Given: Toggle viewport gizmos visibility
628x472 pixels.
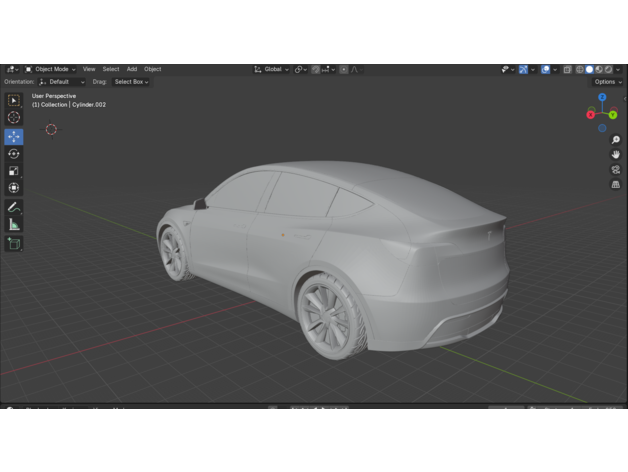Looking at the screenshot, I should pyautogui.click(x=524, y=69).
